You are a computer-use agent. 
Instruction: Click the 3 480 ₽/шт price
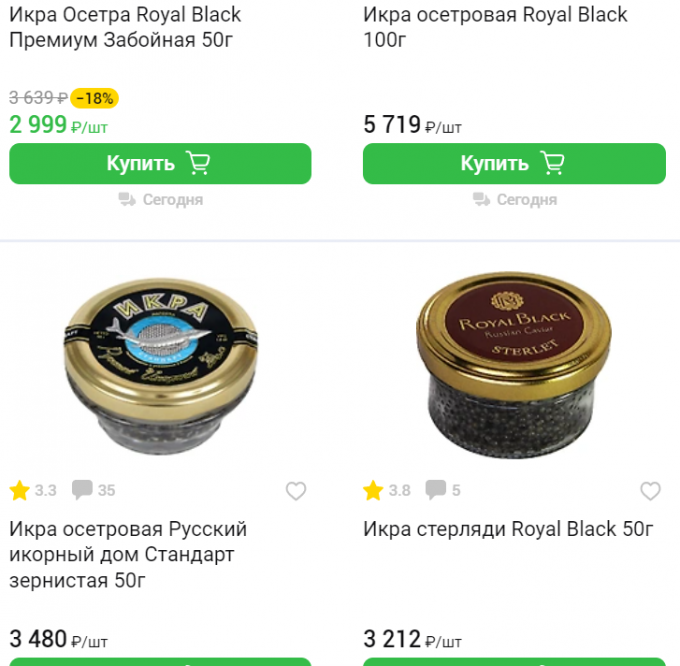coord(59,639)
